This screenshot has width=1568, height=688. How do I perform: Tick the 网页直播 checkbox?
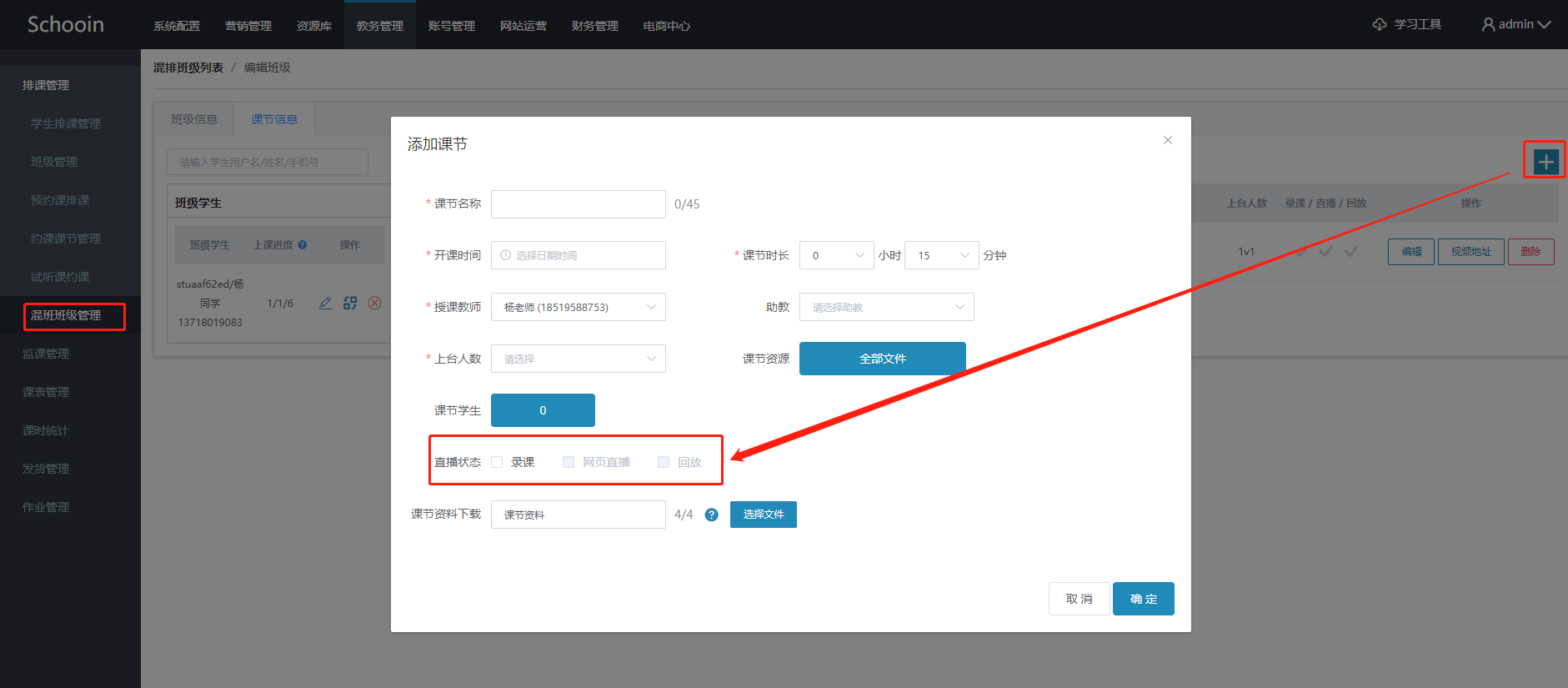pos(569,462)
